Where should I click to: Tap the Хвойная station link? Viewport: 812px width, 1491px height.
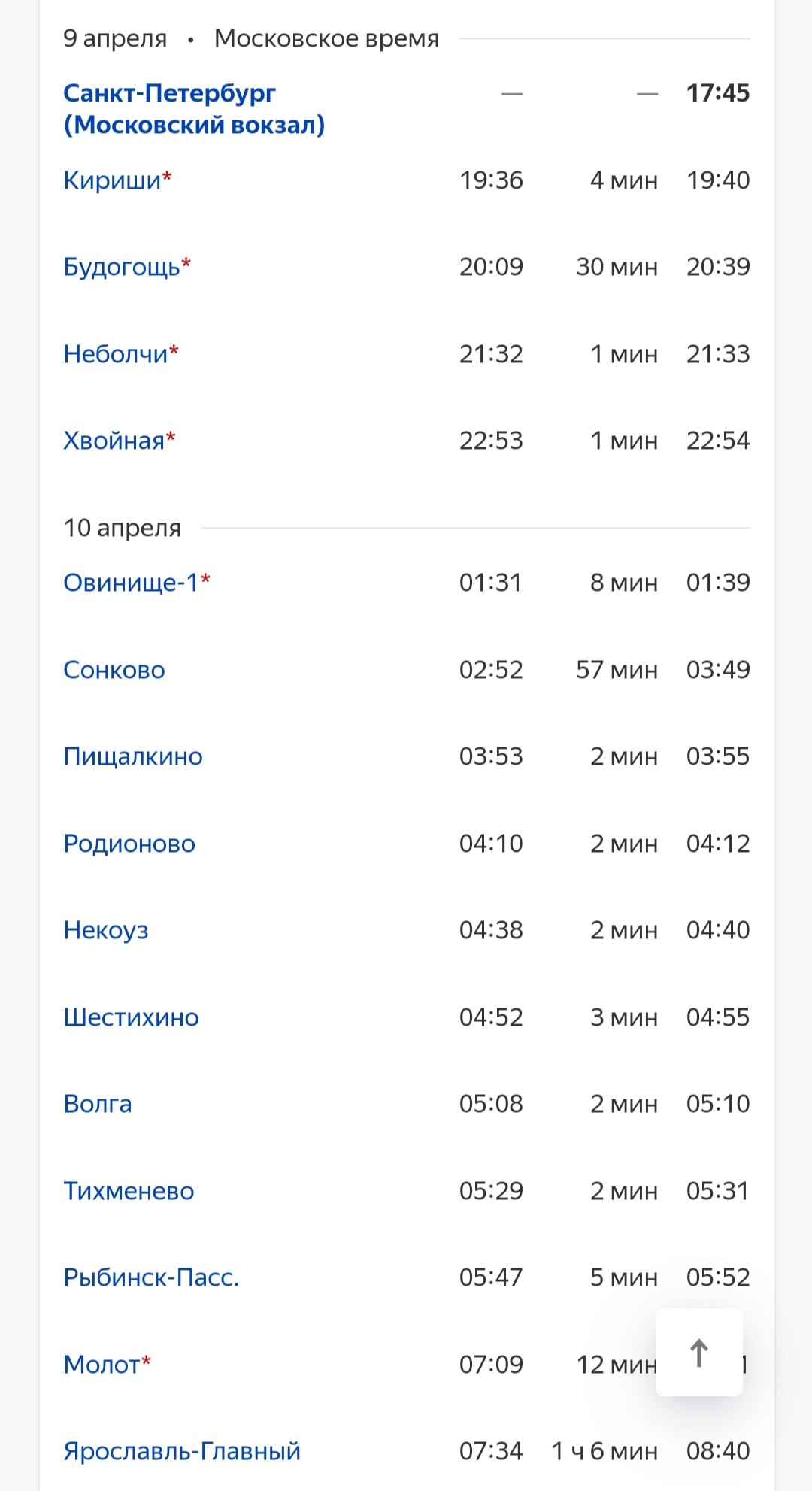[x=114, y=441]
